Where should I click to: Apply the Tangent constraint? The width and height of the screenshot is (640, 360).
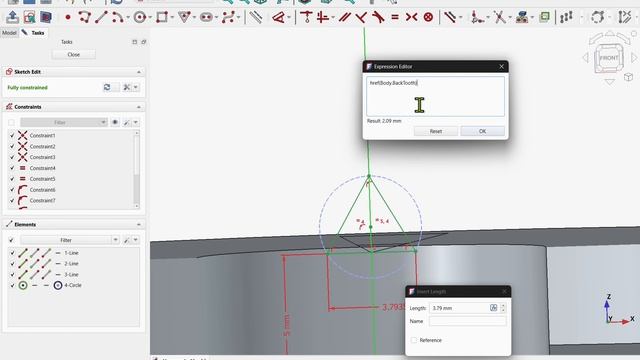pos(378,17)
